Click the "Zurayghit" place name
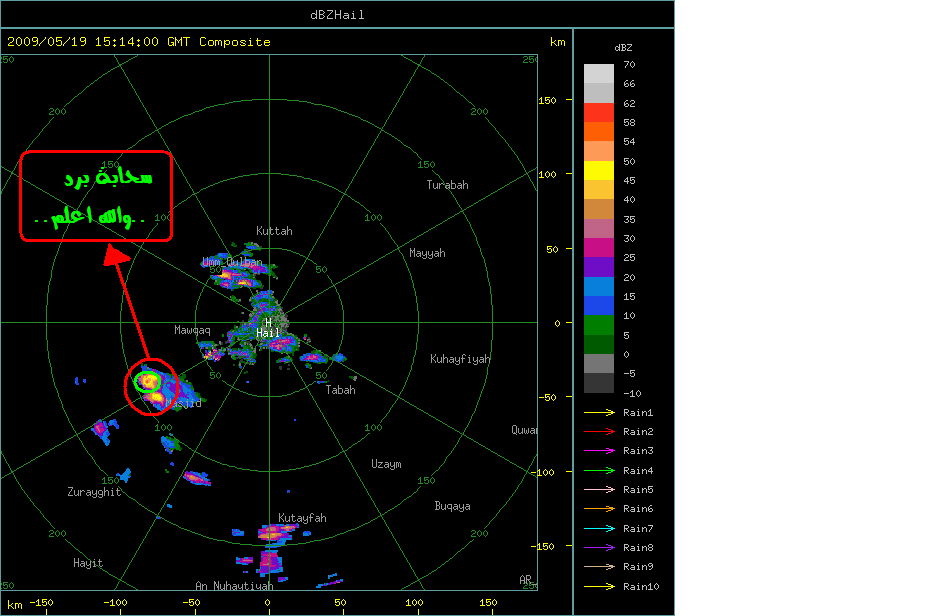 coord(94,492)
